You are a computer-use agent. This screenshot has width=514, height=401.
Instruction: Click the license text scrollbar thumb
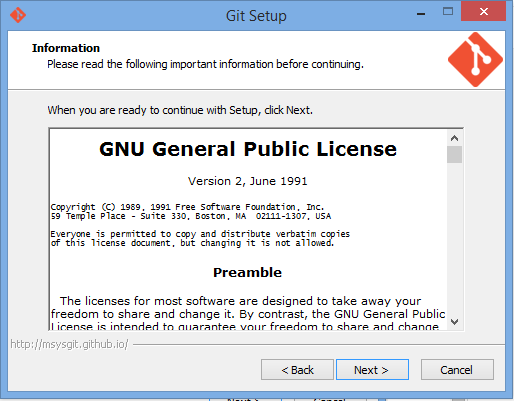tap(454, 154)
